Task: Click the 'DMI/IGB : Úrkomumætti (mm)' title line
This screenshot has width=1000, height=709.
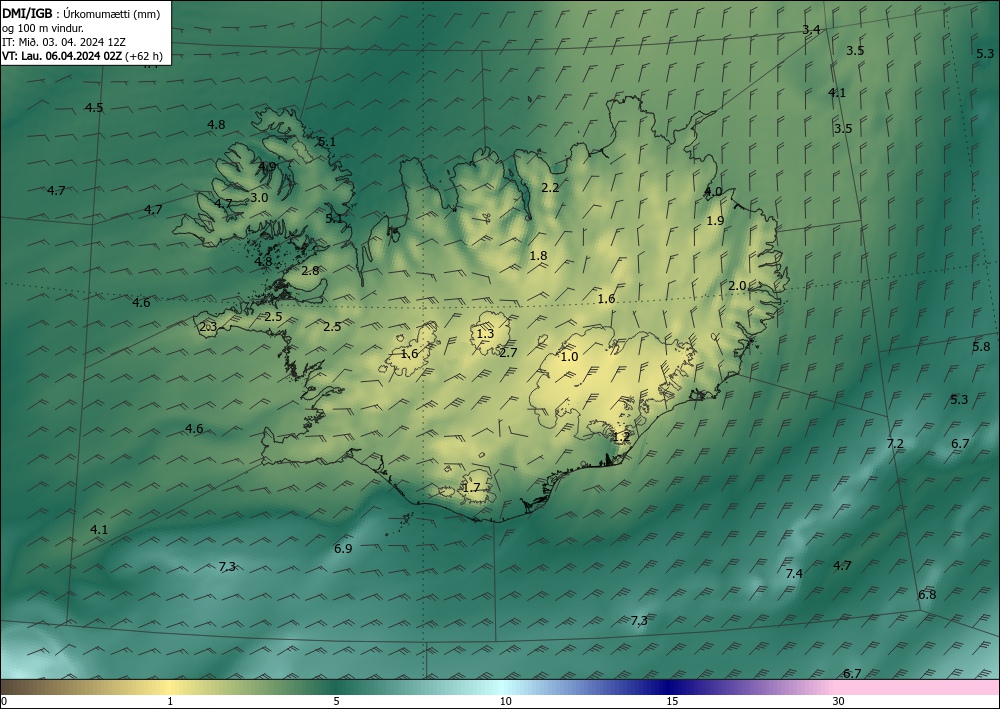Action: 81,13
